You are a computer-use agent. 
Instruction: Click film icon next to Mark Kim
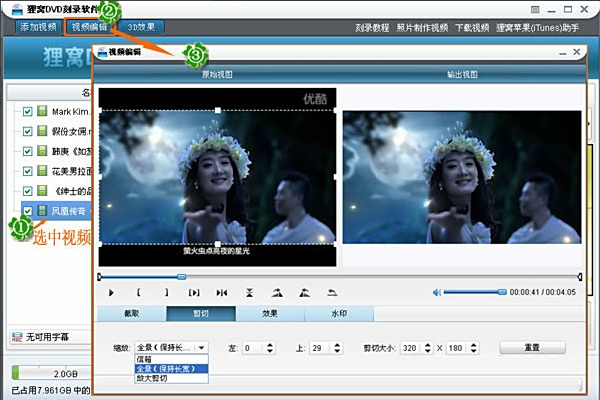point(42,111)
